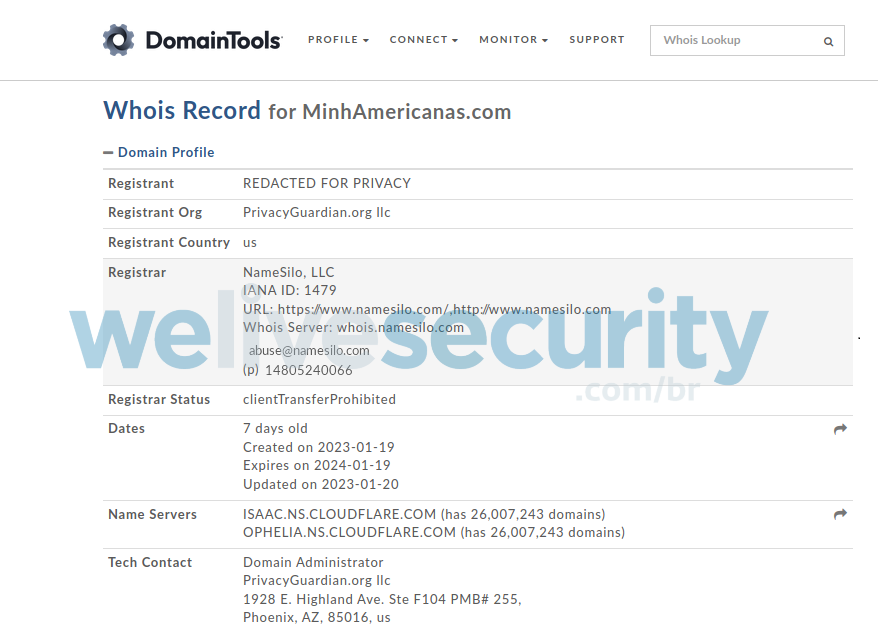The width and height of the screenshot is (878, 634).
Task: Select REDACTED FOR PRIVACY registrant value
Action: point(327,183)
